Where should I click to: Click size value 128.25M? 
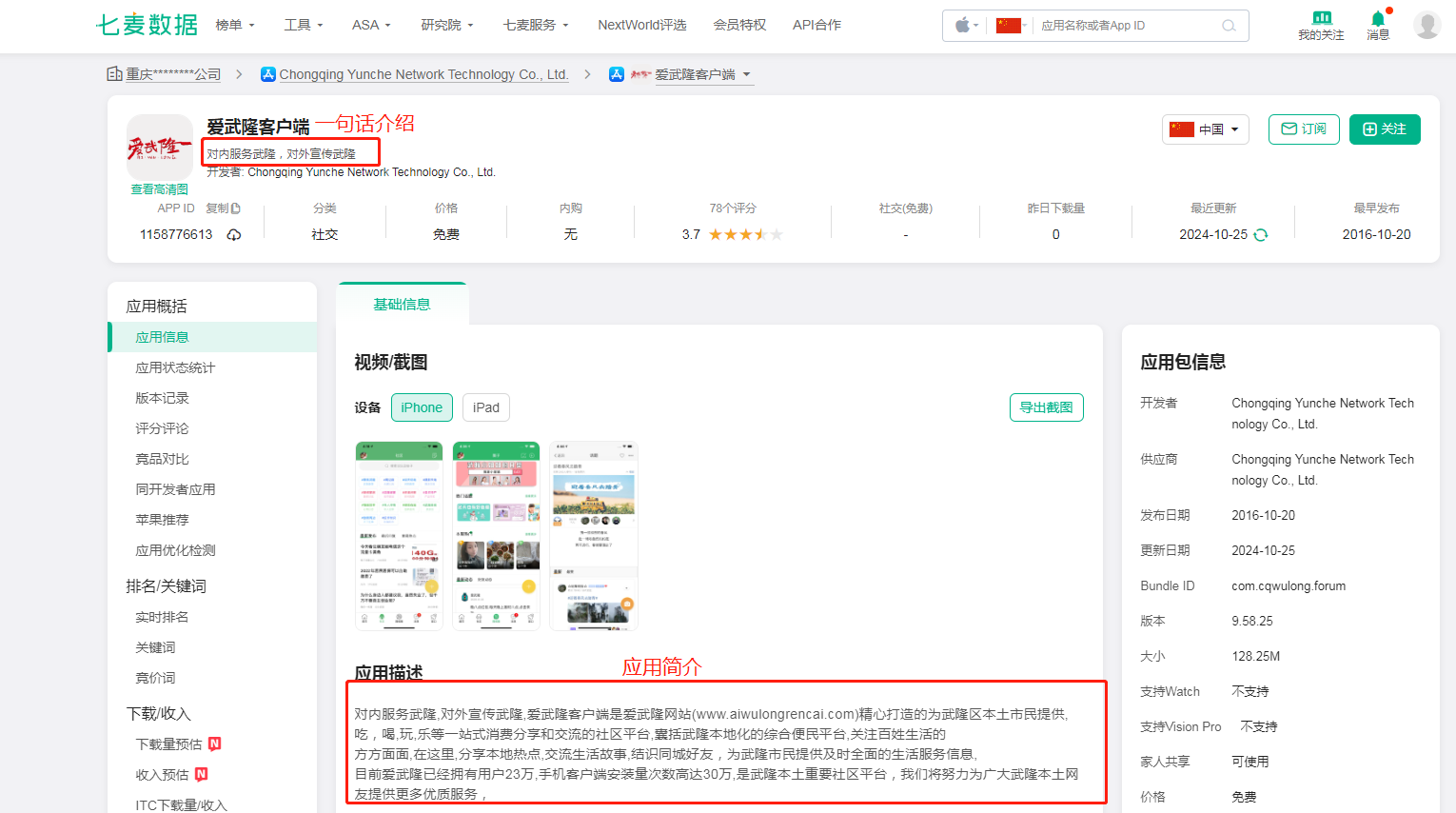point(1256,656)
